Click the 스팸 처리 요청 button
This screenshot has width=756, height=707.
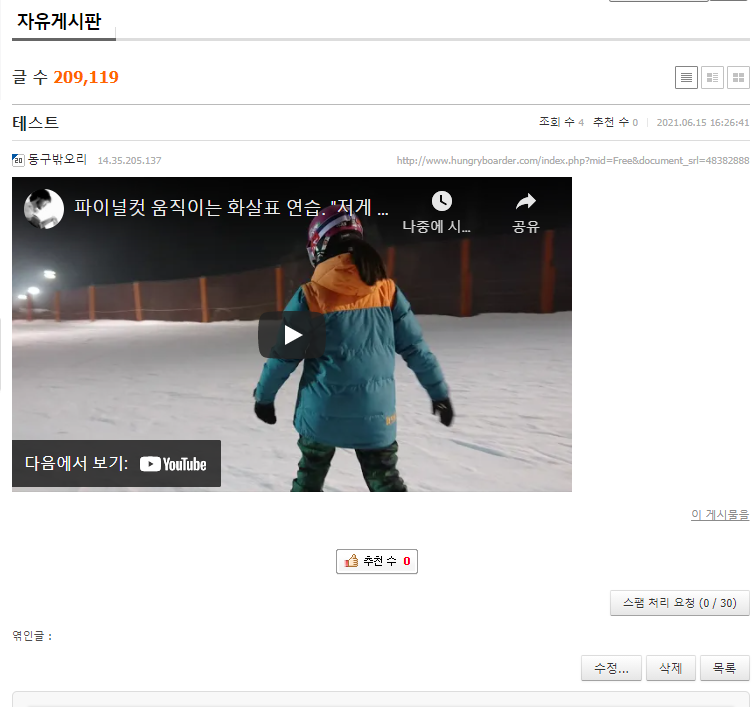[x=679, y=603]
